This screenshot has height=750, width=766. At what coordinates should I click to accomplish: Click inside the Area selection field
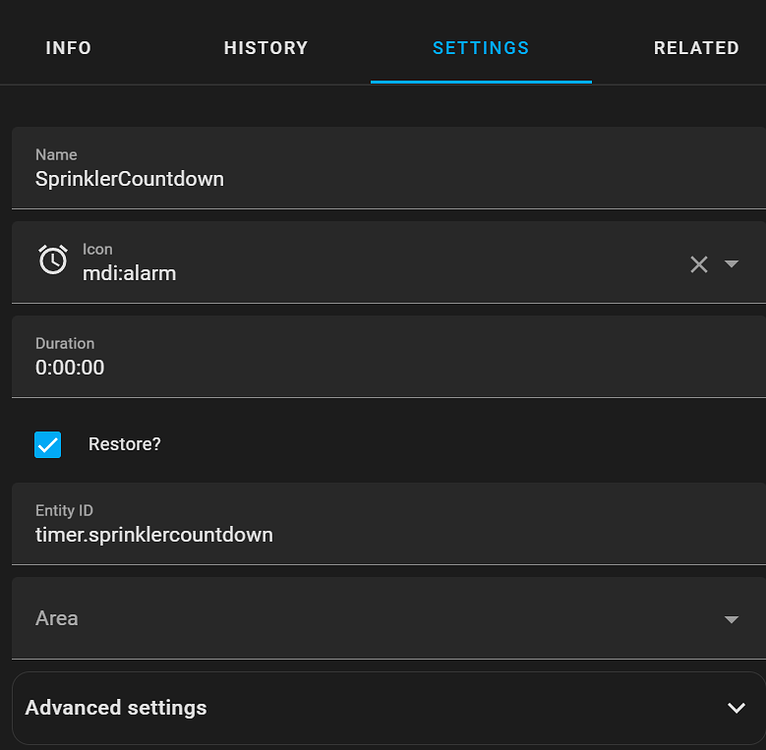389,618
